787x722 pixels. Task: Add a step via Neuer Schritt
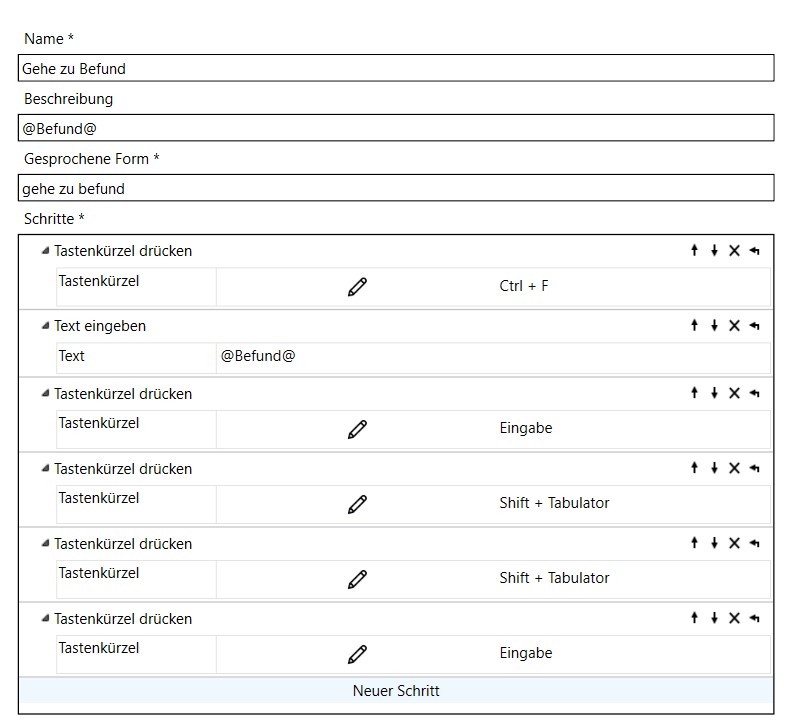point(396,690)
